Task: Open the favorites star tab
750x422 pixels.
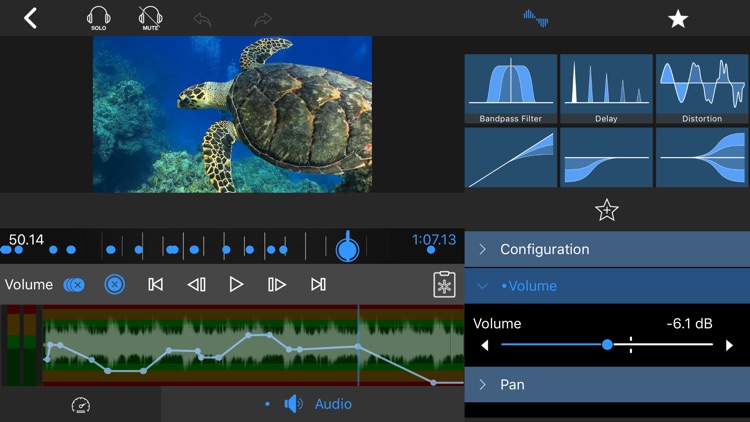Action: click(x=678, y=19)
